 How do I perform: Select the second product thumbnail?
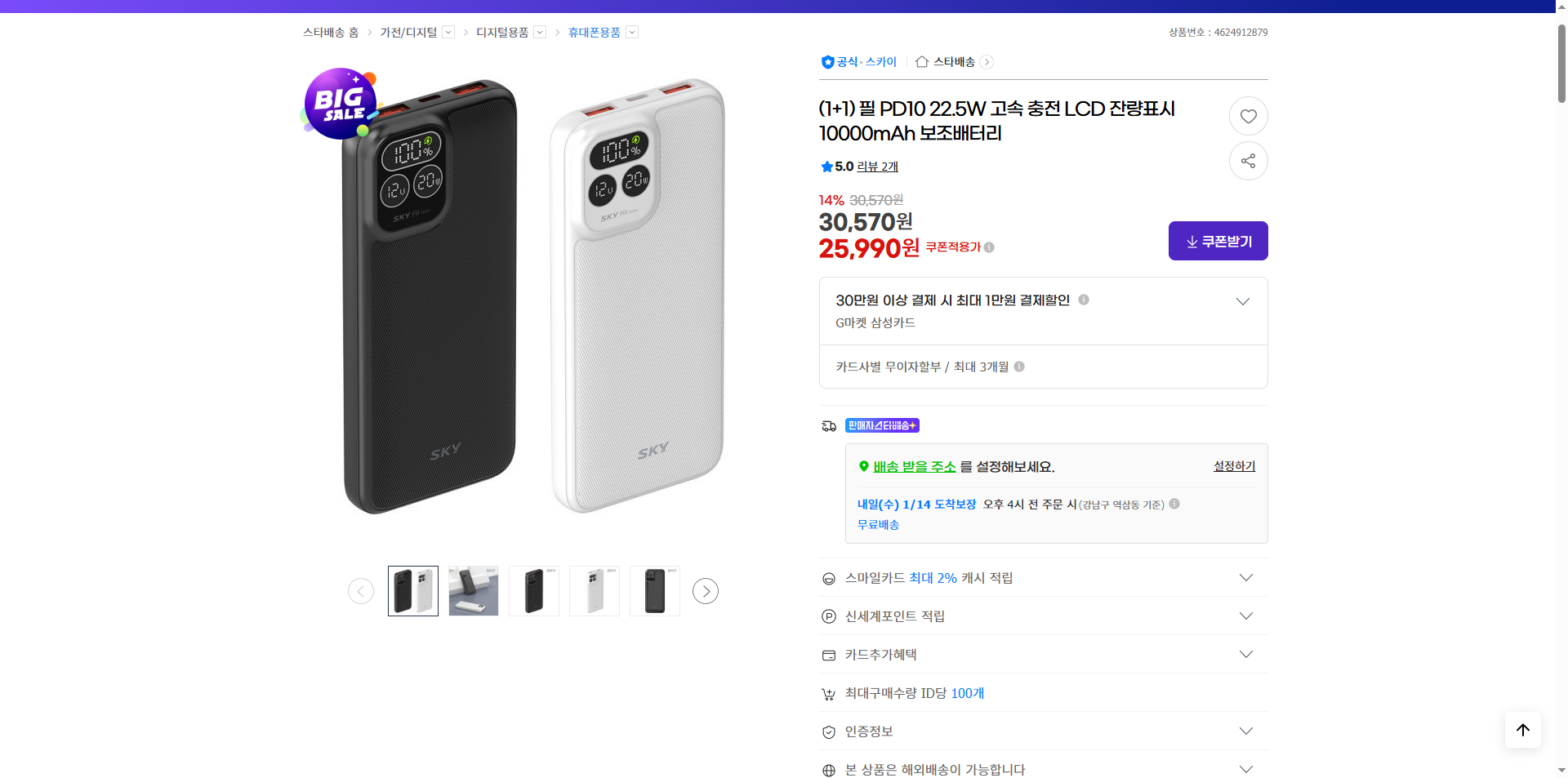point(473,590)
